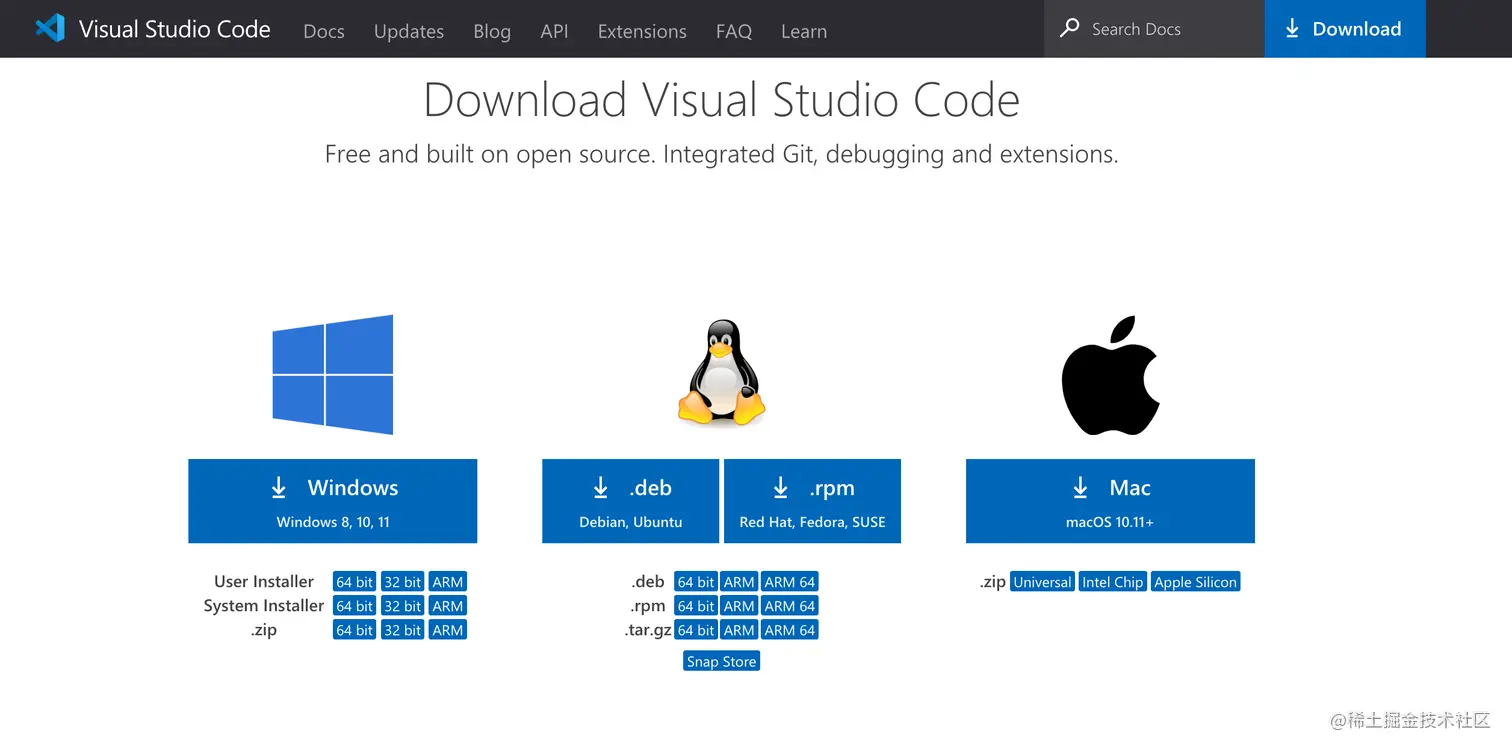
Task: Click the 'Download Visual Studio Code' heading
Action: (x=721, y=100)
